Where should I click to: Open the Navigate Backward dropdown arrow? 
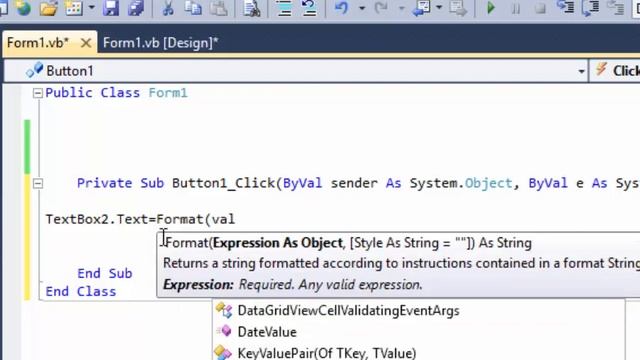439,8
